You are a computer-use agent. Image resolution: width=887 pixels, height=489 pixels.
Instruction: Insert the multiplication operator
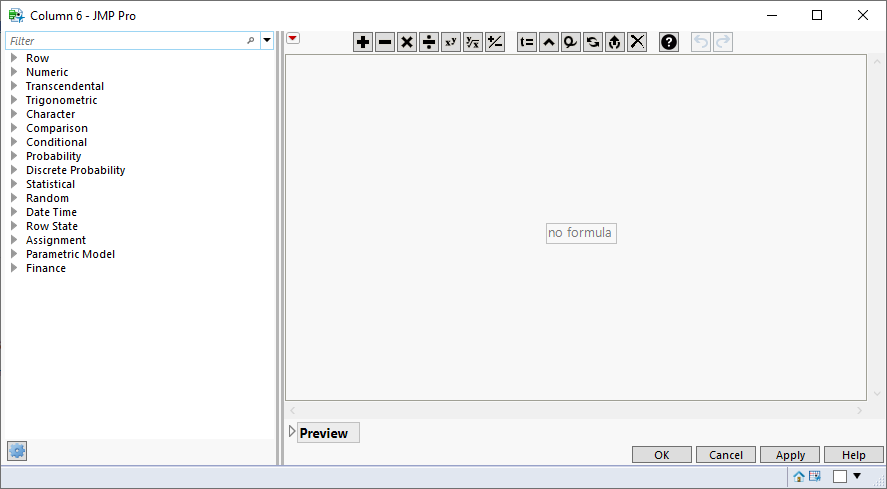(x=407, y=42)
